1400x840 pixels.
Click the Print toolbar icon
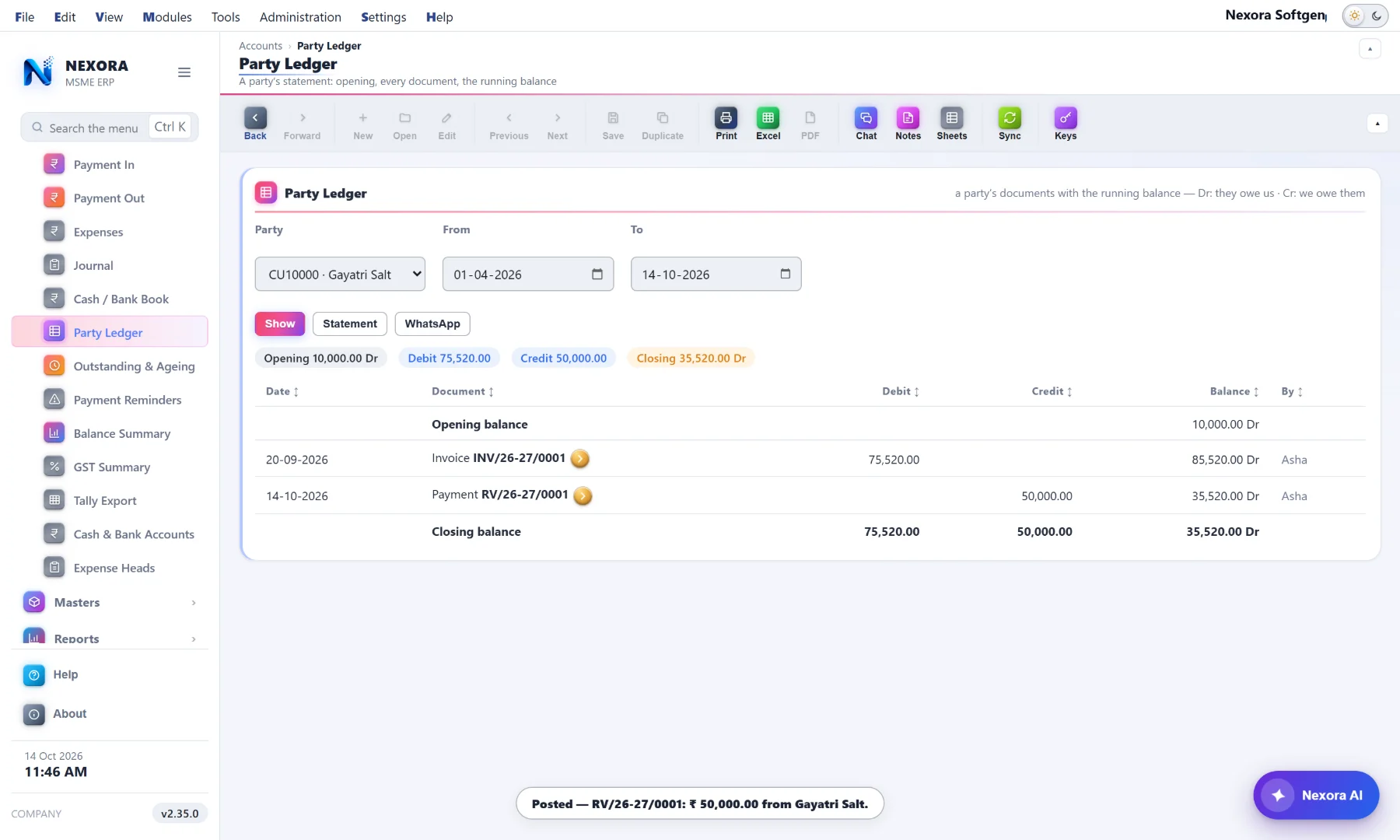726,118
